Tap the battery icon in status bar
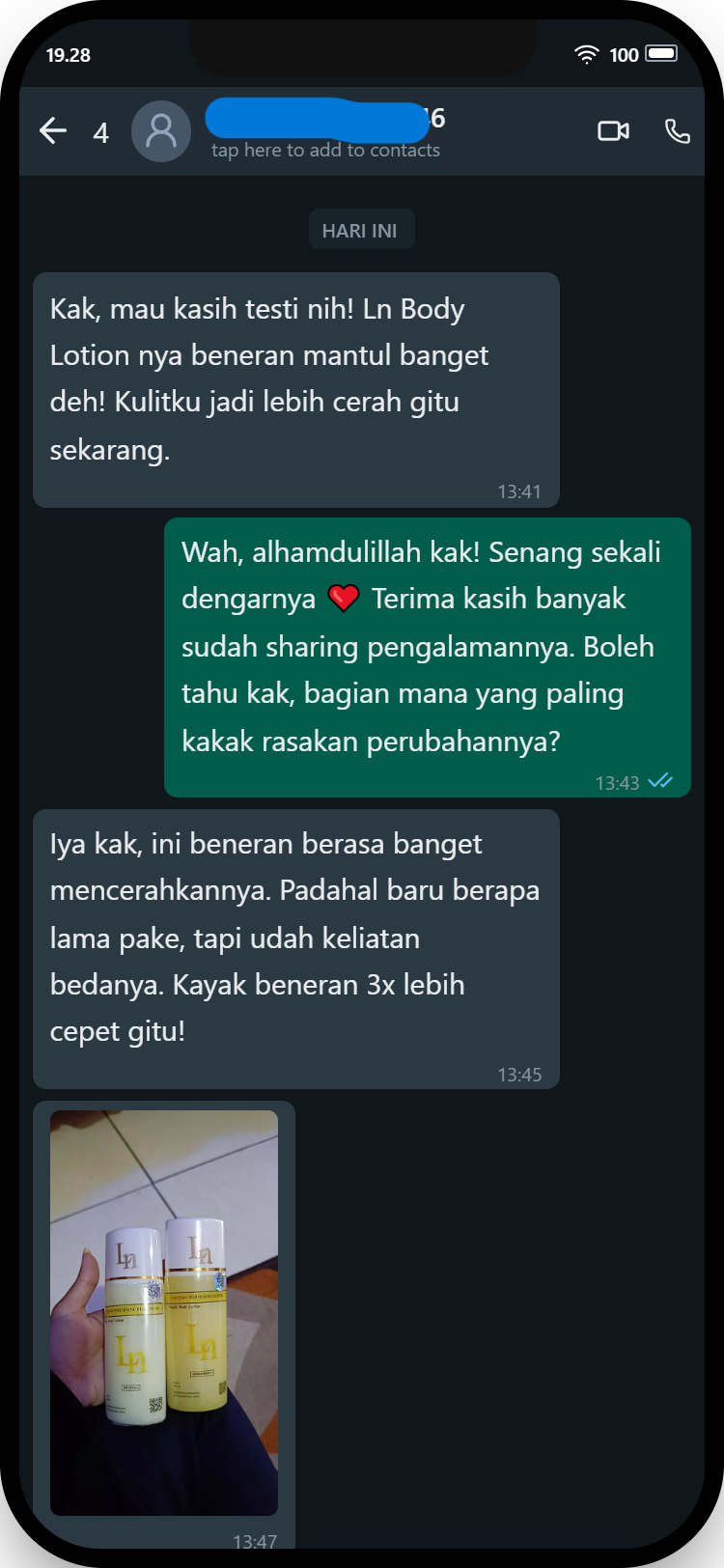 (x=661, y=54)
